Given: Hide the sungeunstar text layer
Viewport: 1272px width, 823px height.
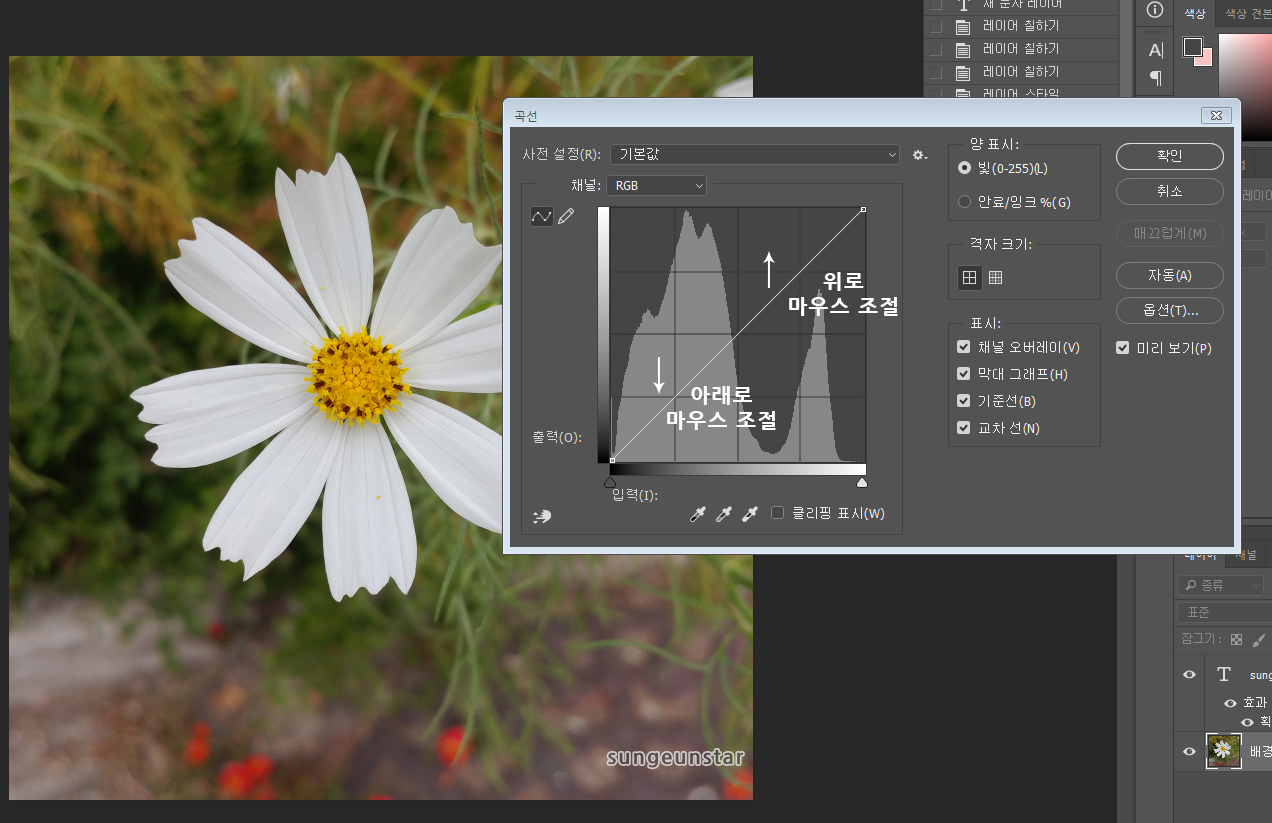Looking at the screenshot, I should [1189, 675].
